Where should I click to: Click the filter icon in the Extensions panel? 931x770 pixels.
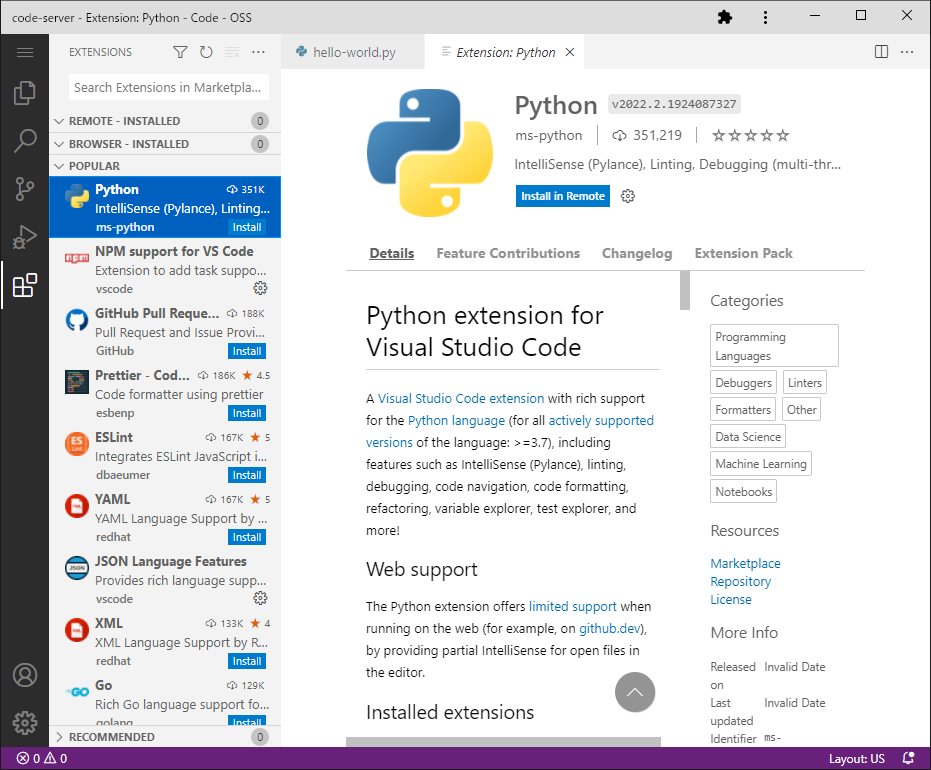(180, 52)
